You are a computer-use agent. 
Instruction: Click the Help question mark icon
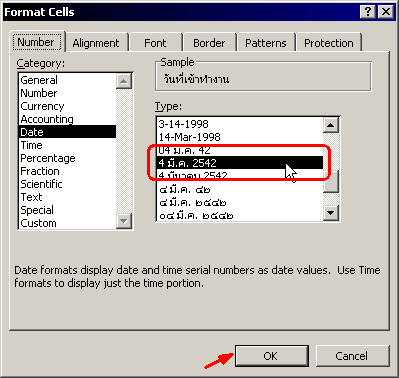point(368,12)
